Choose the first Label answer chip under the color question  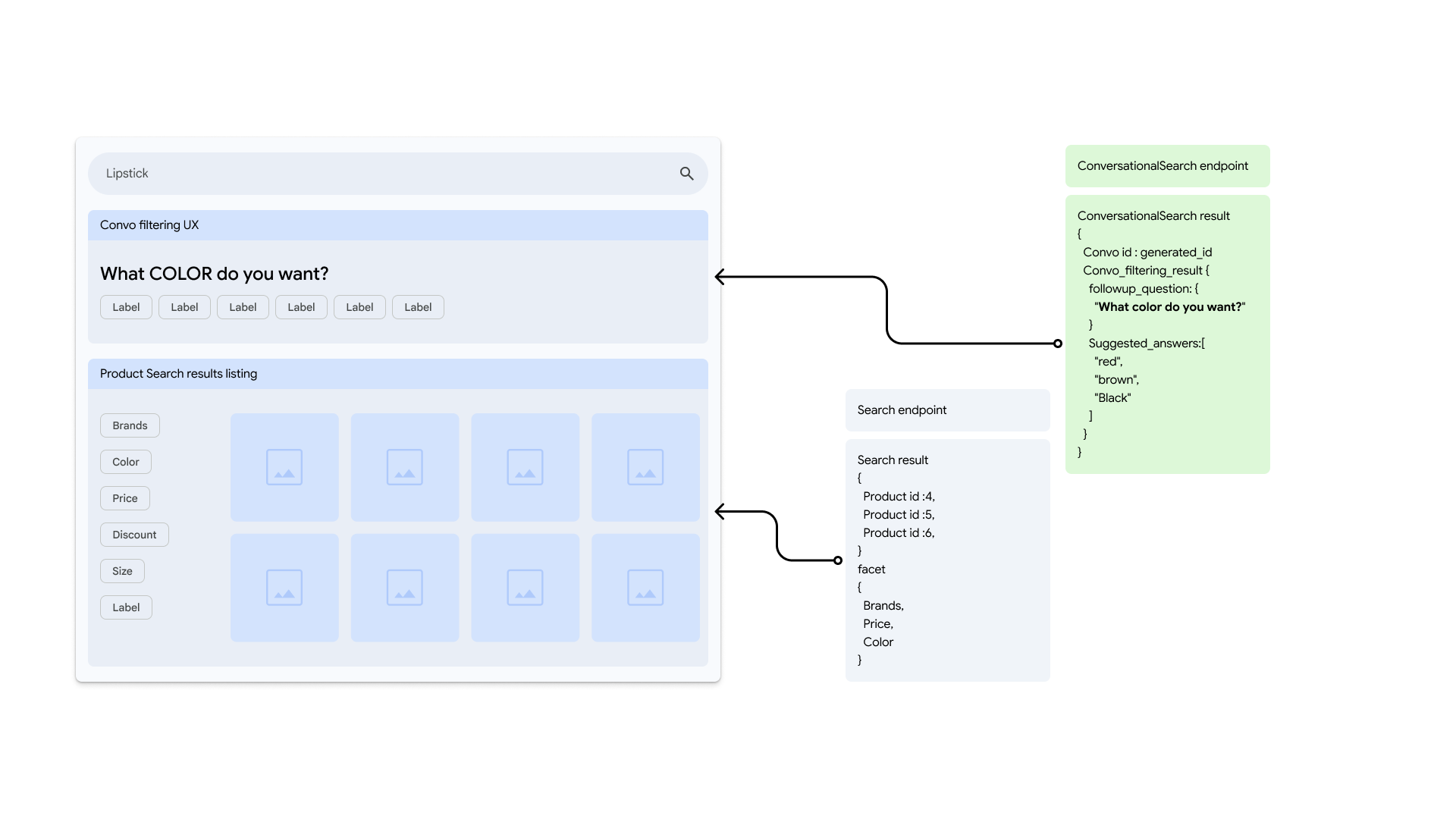(126, 307)
